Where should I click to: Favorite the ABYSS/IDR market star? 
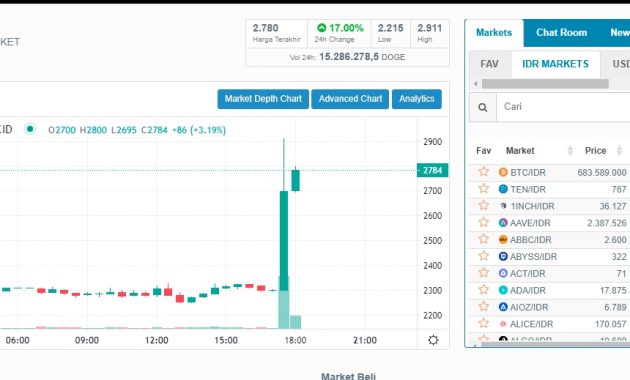pos(484,256)
